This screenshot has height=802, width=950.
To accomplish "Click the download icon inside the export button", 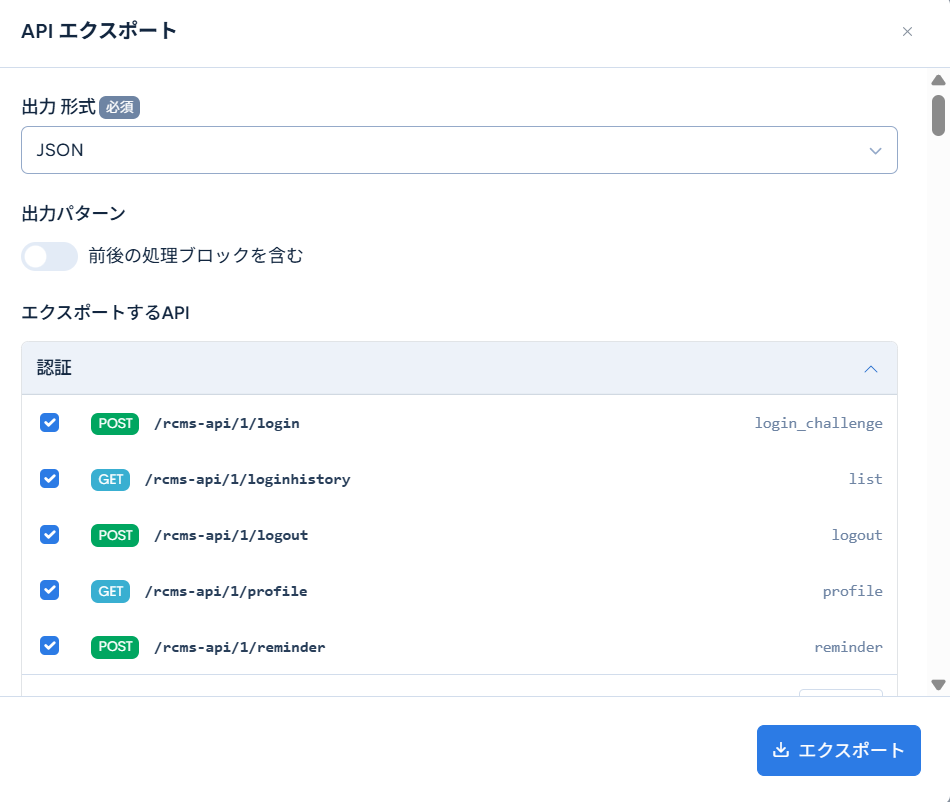I will click(x=780, y=750).
